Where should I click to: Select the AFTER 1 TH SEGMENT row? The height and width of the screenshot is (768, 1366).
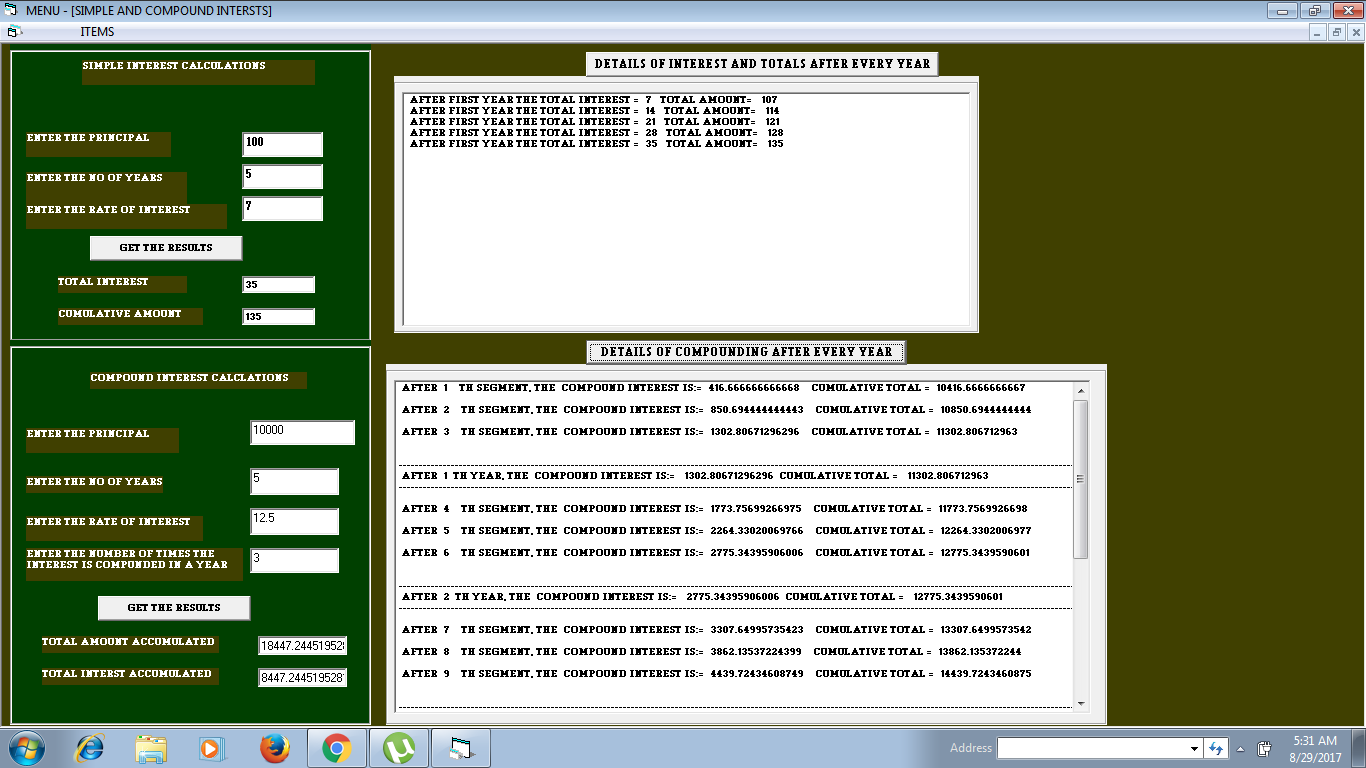point(714,388)
